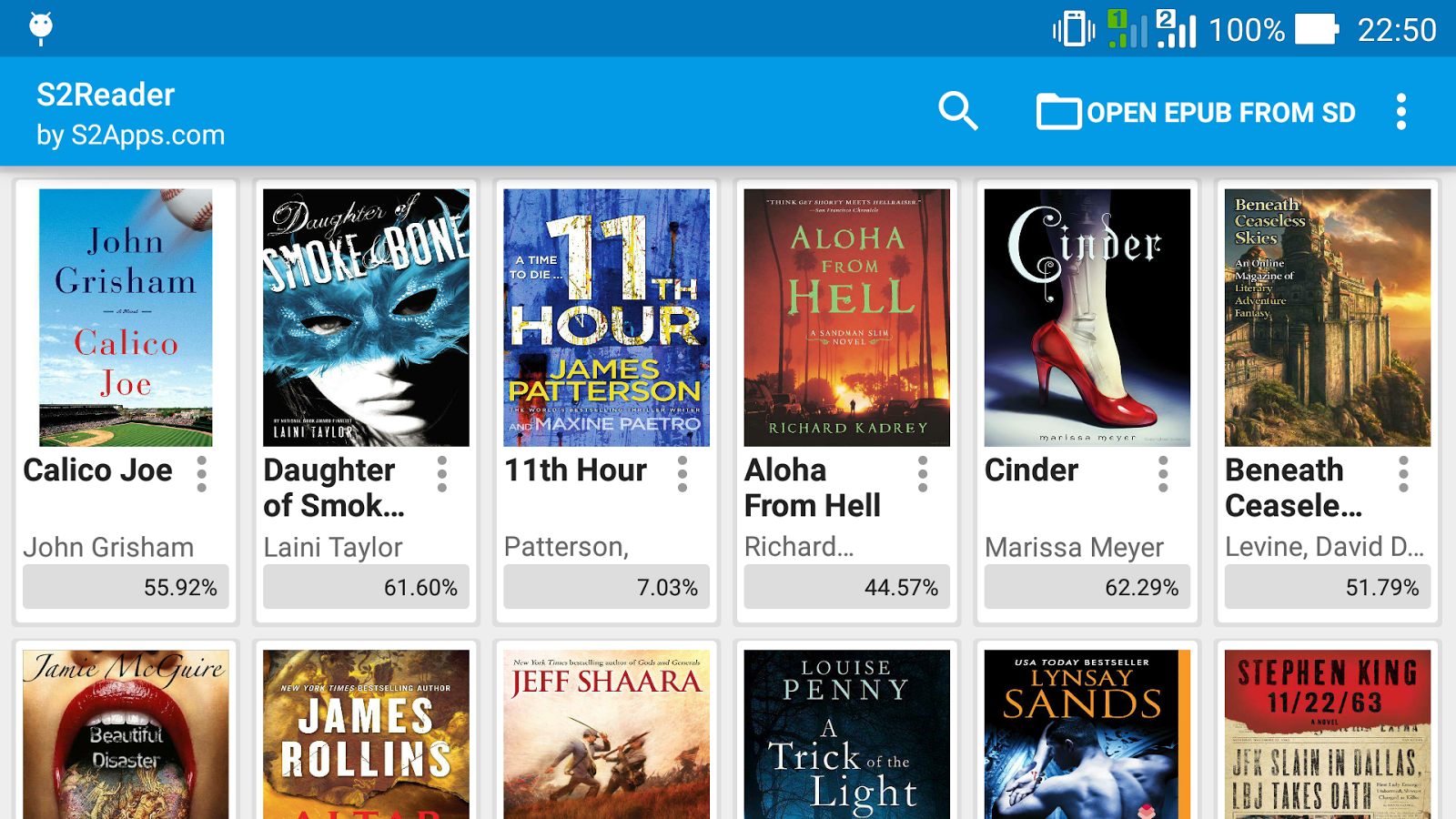Open options menu for Calico Joe
The width and height of the screenshot is (1456, 819).
pos(202,474)
